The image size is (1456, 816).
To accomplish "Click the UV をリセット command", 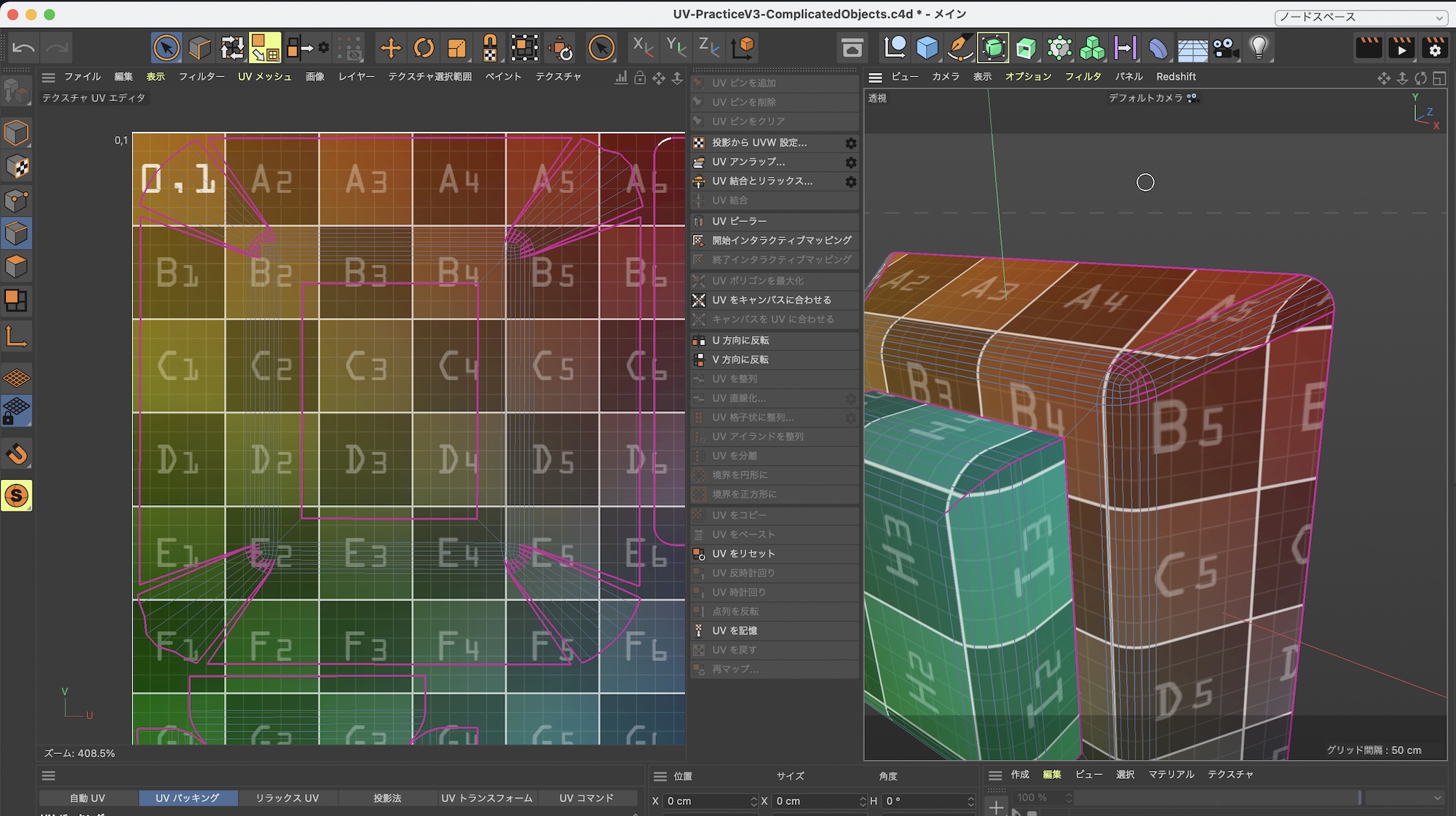I will pyautogui.click(x=743, y=554).
